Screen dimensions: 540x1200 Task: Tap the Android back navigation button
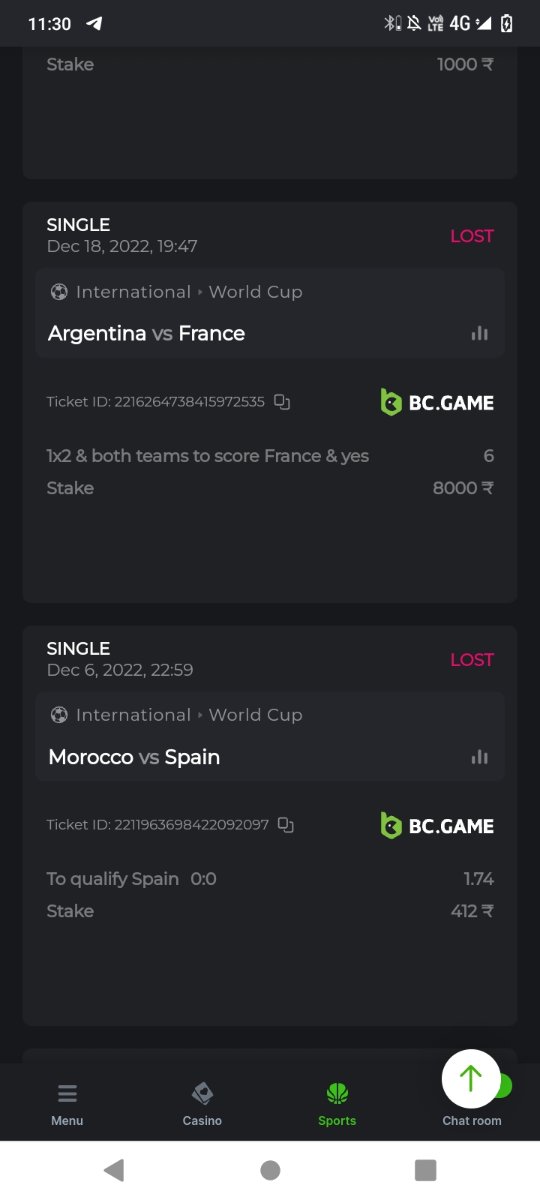[114, 1170]
